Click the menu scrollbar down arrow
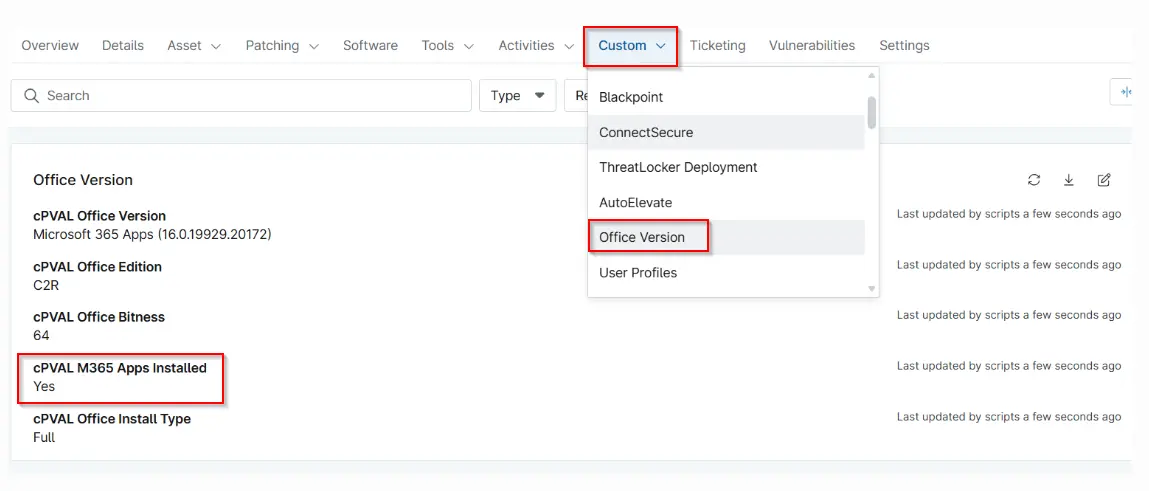1149x491 pixels. click(x=871, y=289)
